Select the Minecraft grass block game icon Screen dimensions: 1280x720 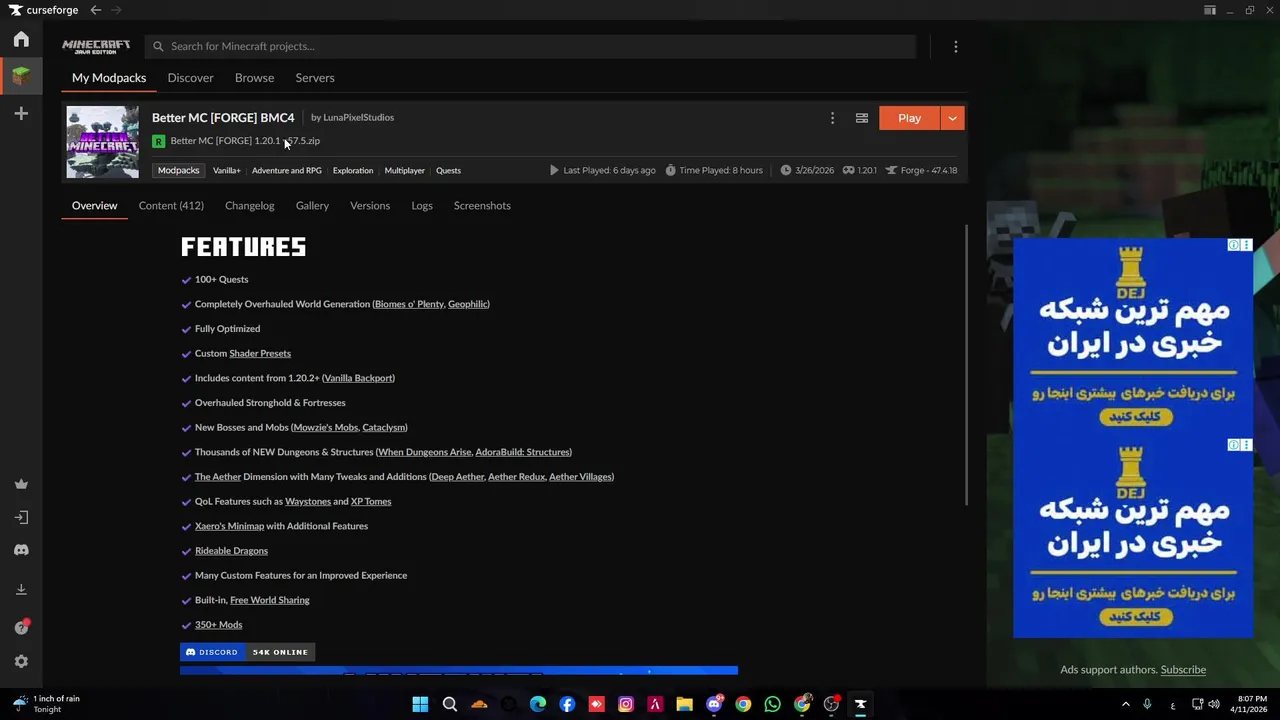pos(21,75)
